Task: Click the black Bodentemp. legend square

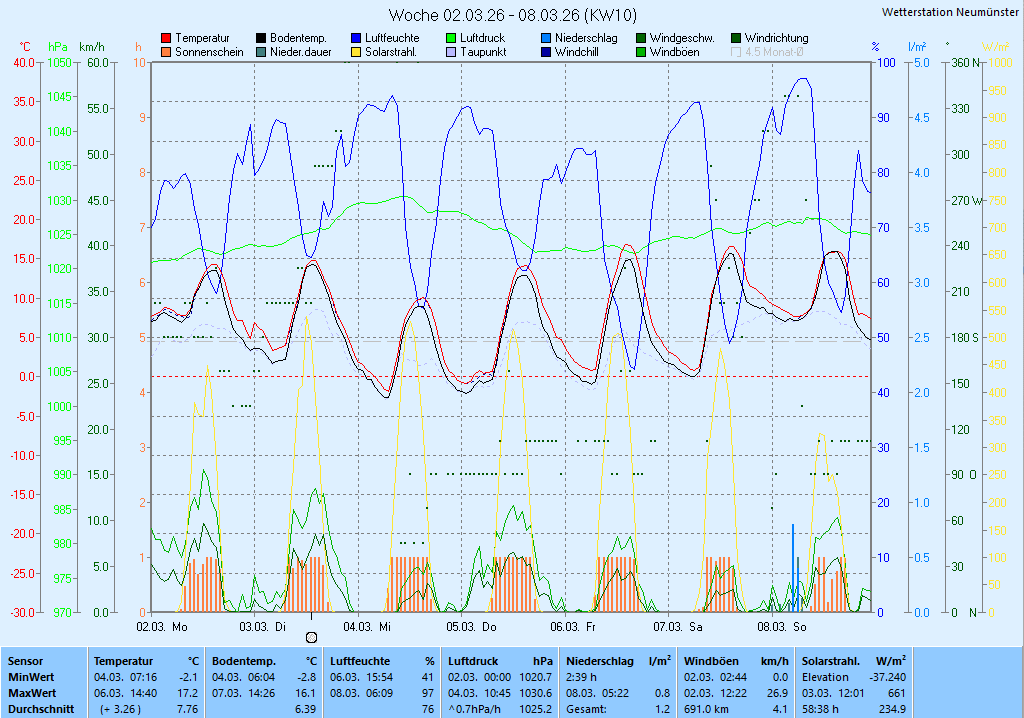Action: coord(261,38)
